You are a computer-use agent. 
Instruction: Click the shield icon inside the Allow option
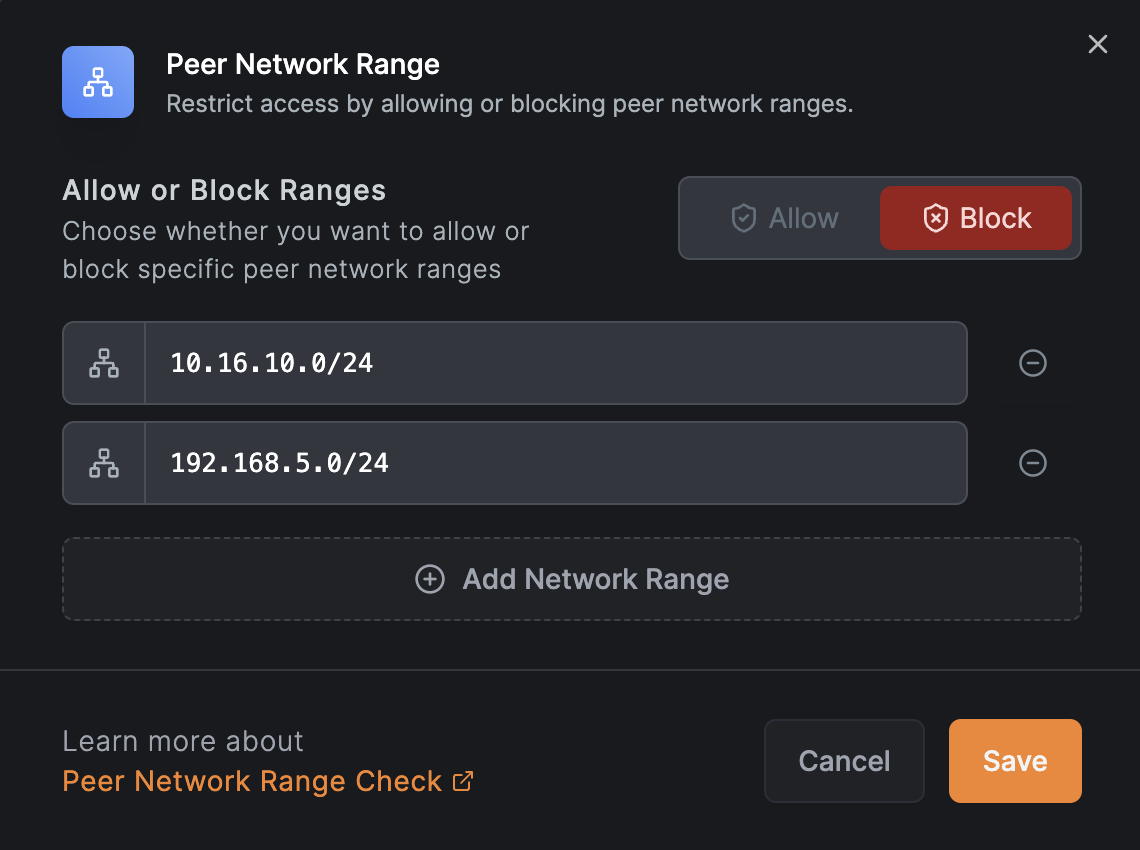tap(744, 218)
